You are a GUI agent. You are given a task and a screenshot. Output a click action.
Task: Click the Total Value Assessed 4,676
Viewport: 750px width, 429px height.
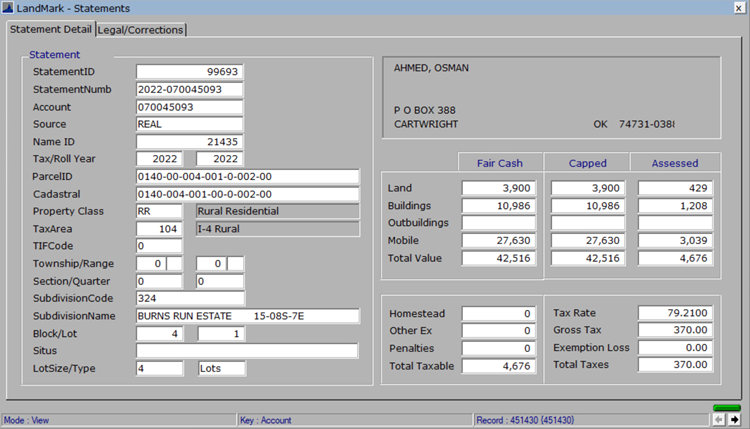675,258
